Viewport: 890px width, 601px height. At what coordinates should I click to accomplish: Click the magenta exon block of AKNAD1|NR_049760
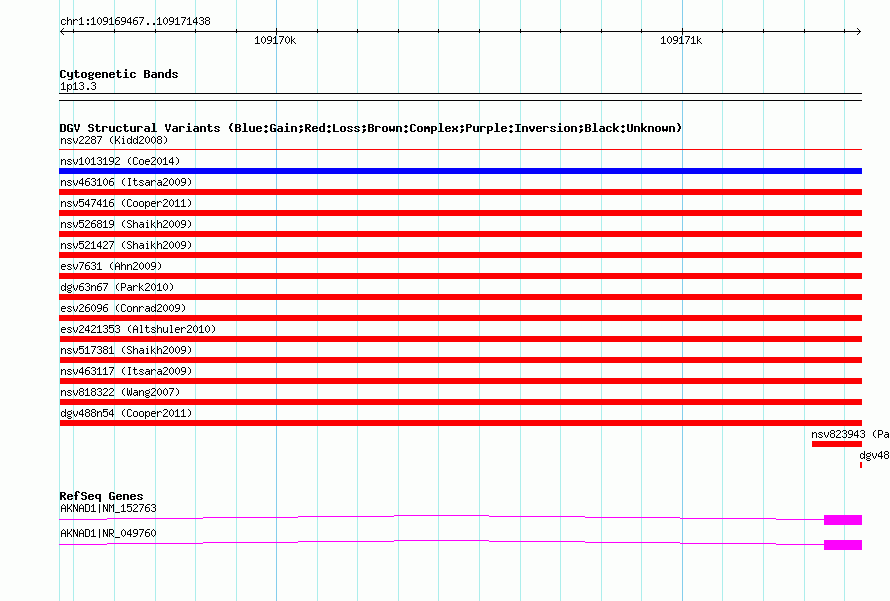pyautogui.click(x=843, y=545)
